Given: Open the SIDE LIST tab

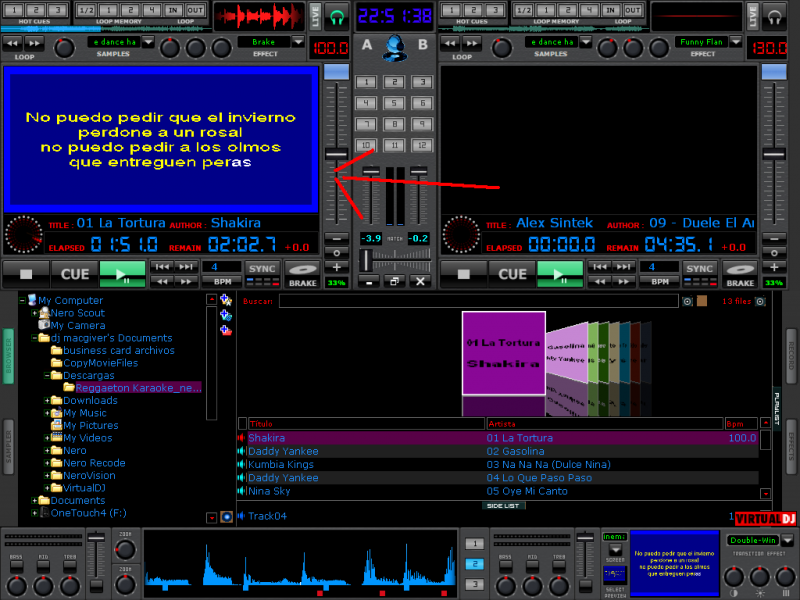Looking at the screenshot, I should pos(503,506).
